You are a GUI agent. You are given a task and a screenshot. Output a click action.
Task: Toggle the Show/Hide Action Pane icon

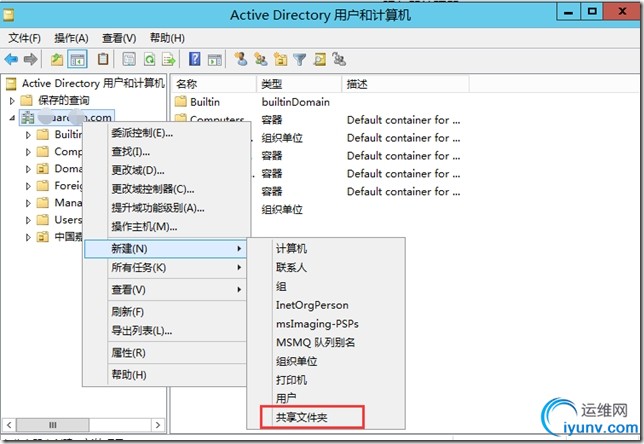click(x=214, y=60)
